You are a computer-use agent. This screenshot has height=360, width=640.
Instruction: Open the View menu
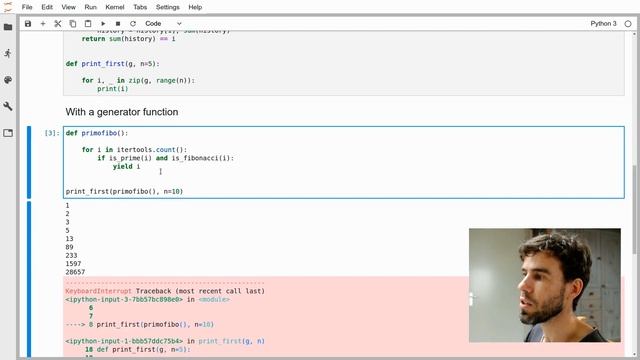click(69, 7)
